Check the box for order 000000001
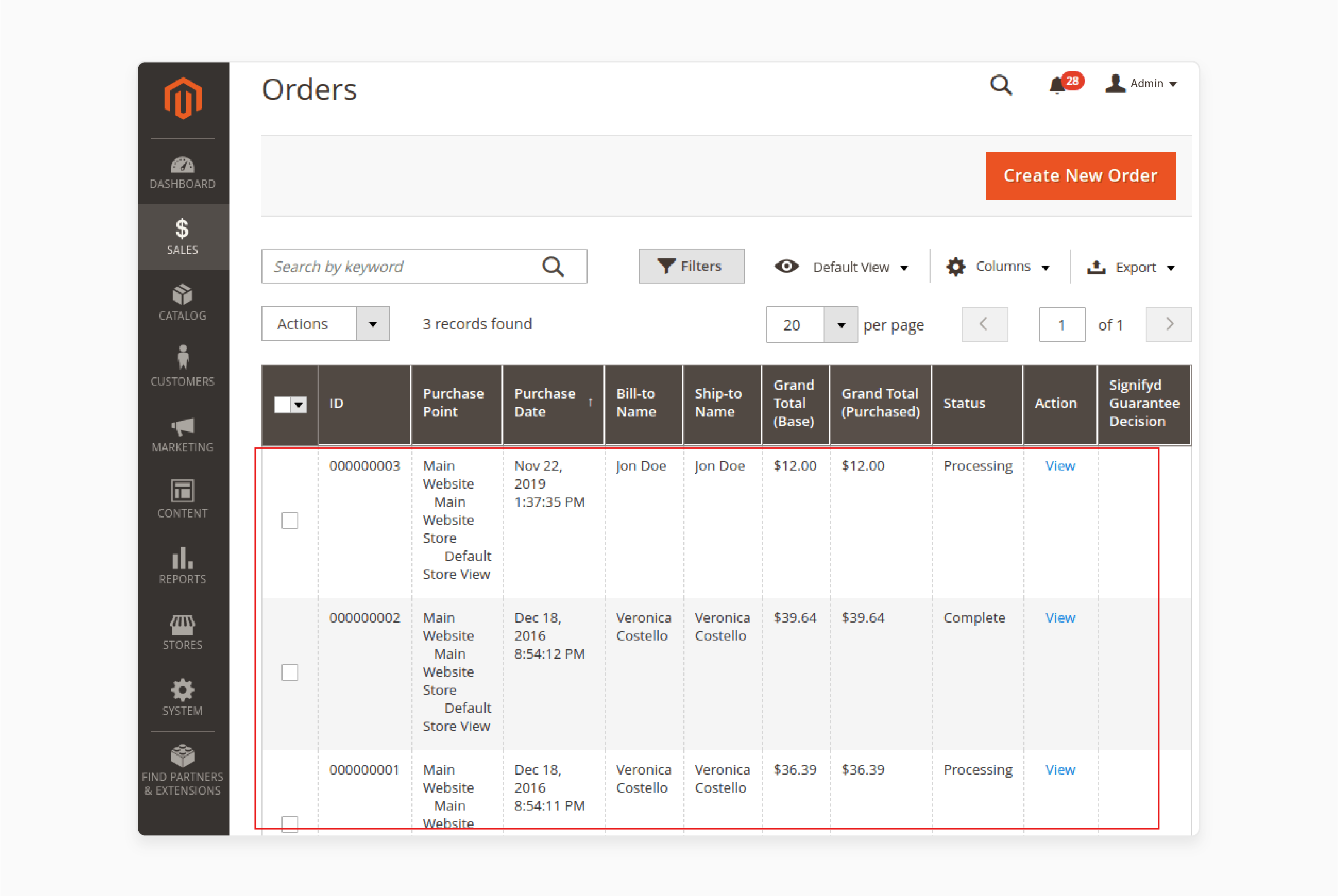 tap(290, 824)
